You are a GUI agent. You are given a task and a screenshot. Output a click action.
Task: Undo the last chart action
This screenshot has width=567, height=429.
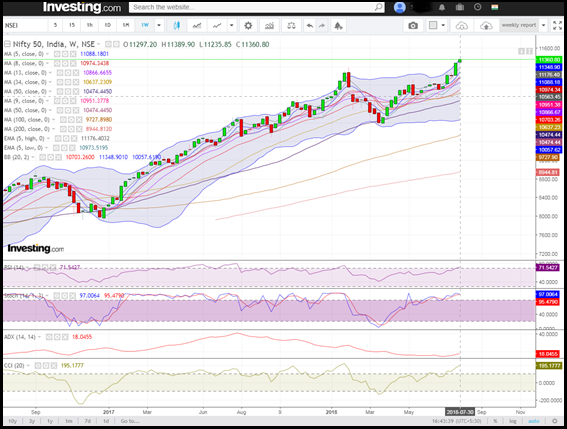(310, 26)
